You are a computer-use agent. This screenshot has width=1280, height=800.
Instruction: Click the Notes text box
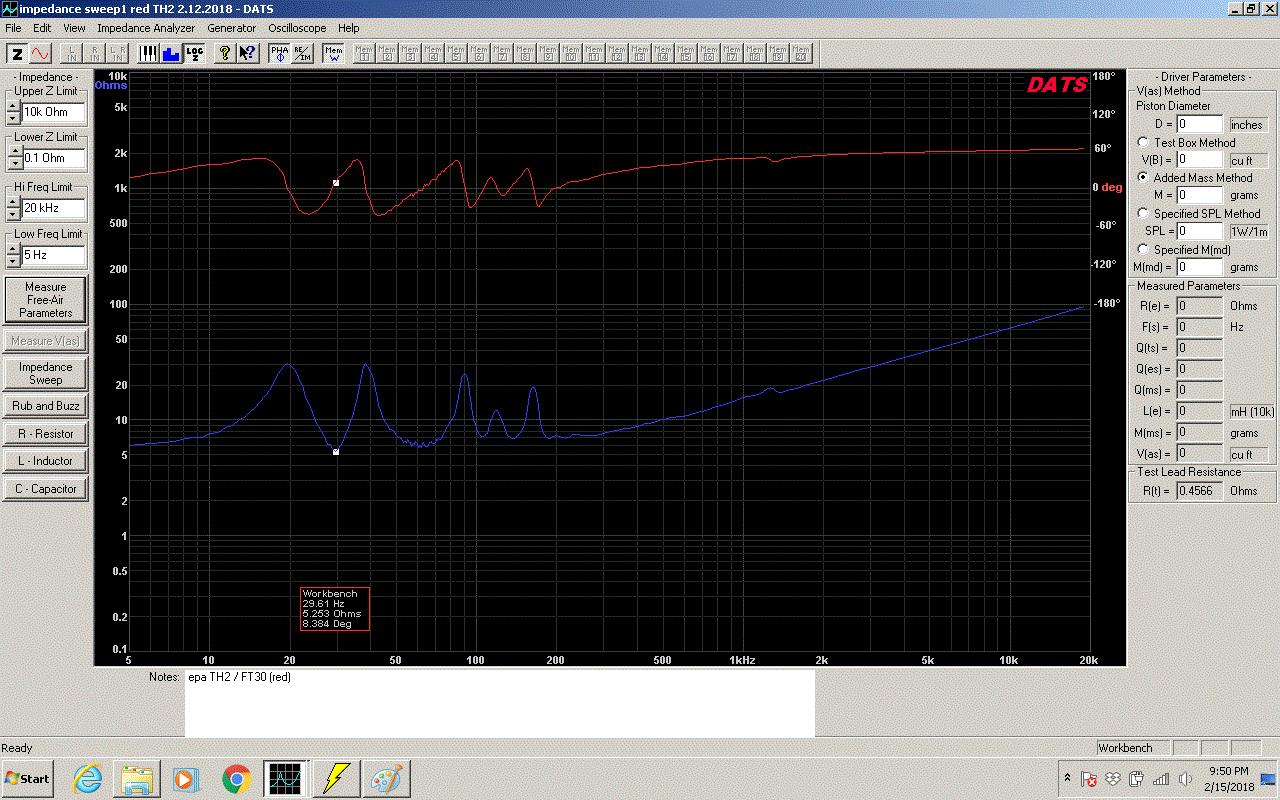pyautogui.click(x=499, y=703)
